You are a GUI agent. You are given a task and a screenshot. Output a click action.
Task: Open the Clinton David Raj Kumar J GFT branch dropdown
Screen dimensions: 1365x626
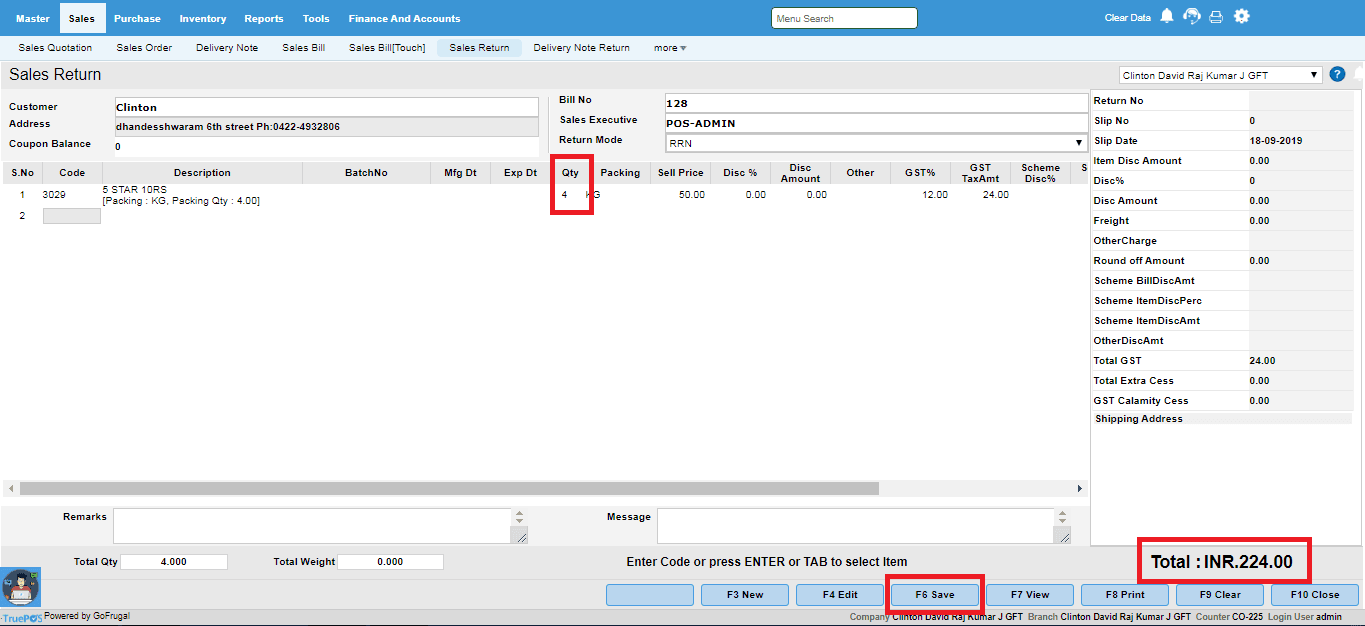(1220, 75)
